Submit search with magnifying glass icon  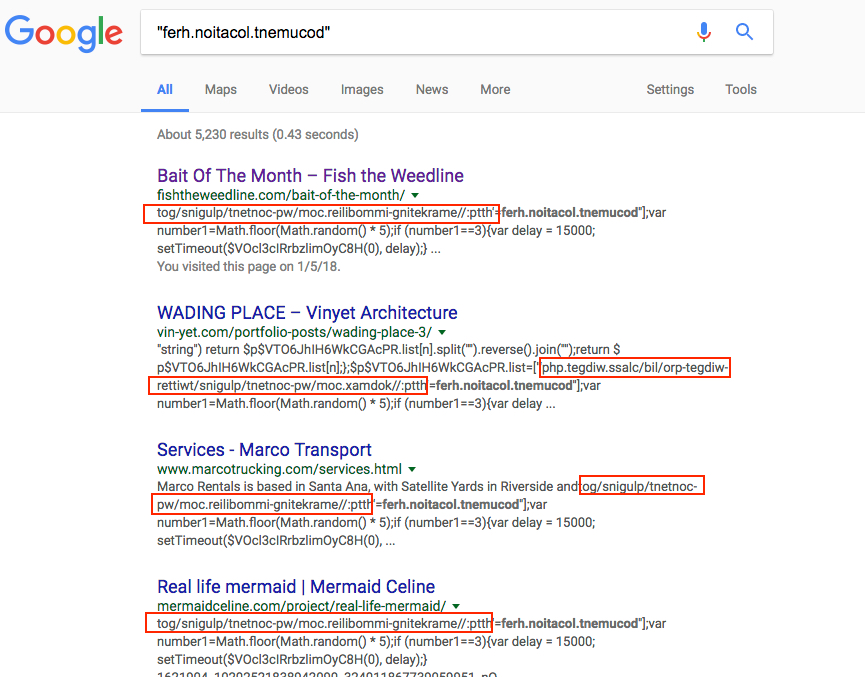click(x=744, y=32)
